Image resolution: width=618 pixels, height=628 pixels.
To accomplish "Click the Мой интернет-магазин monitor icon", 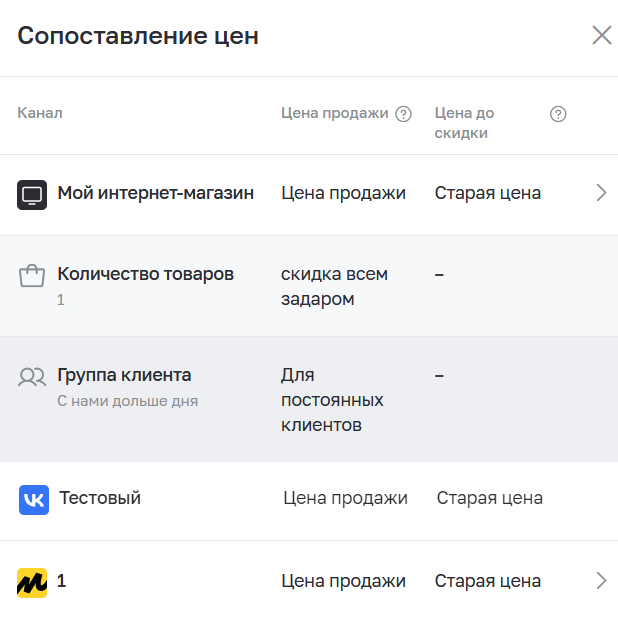I will pos(32,195).
